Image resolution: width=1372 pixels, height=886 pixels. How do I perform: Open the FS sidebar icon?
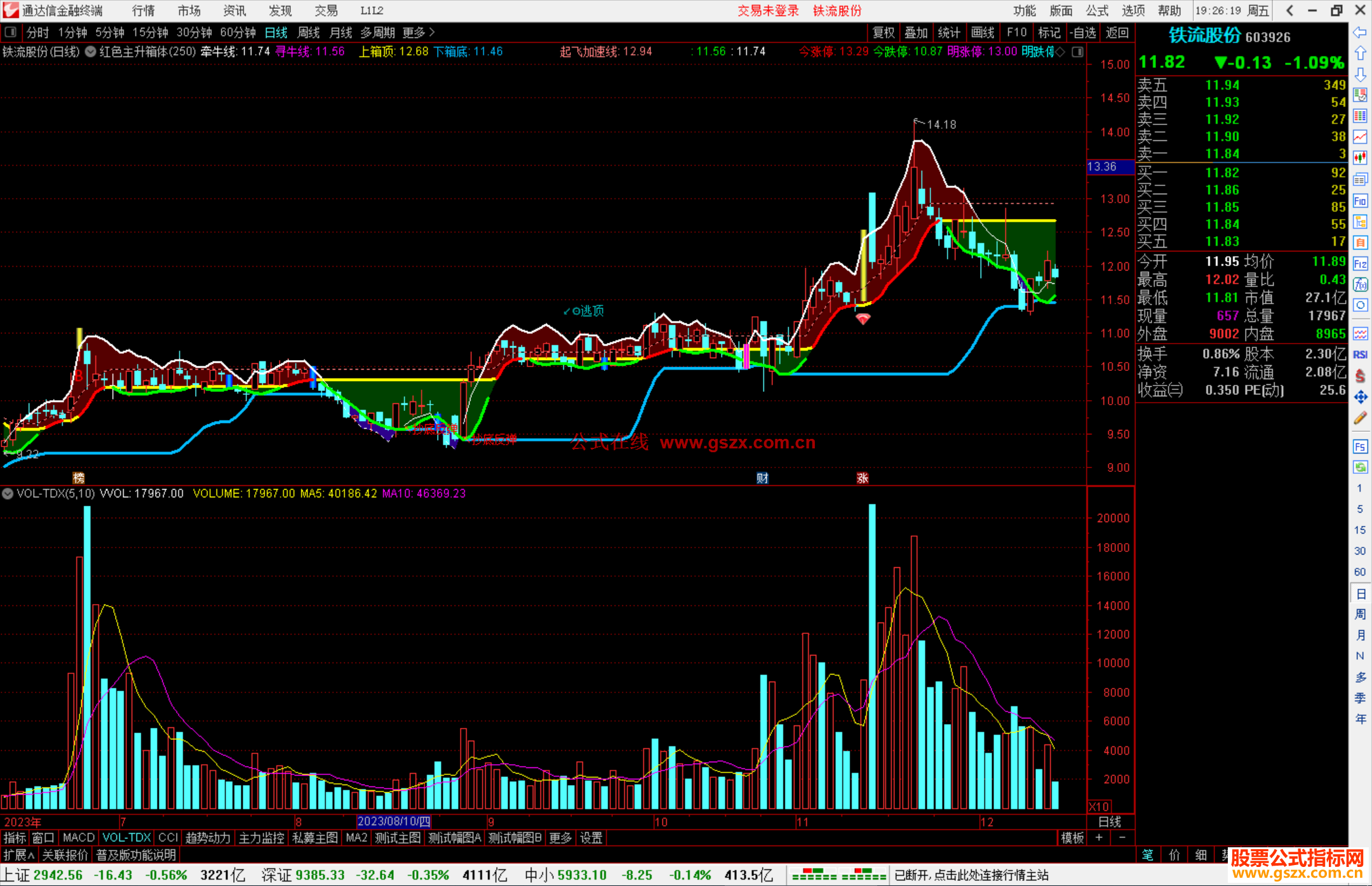1360,446
